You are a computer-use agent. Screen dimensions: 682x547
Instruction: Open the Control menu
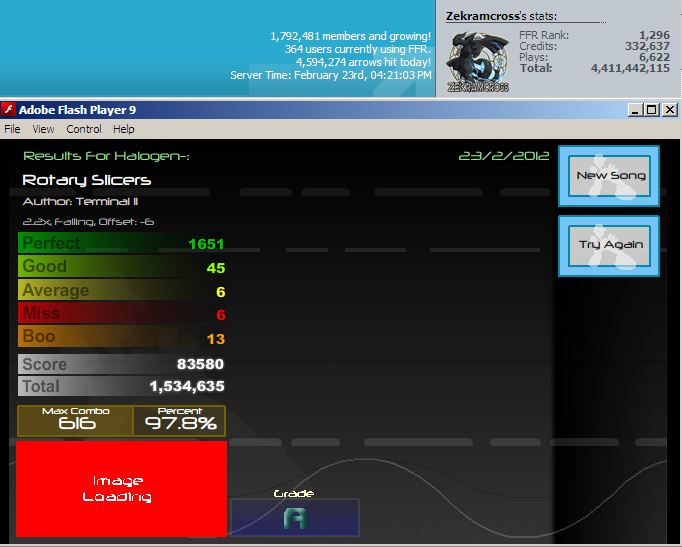click(x=84, y=129)
